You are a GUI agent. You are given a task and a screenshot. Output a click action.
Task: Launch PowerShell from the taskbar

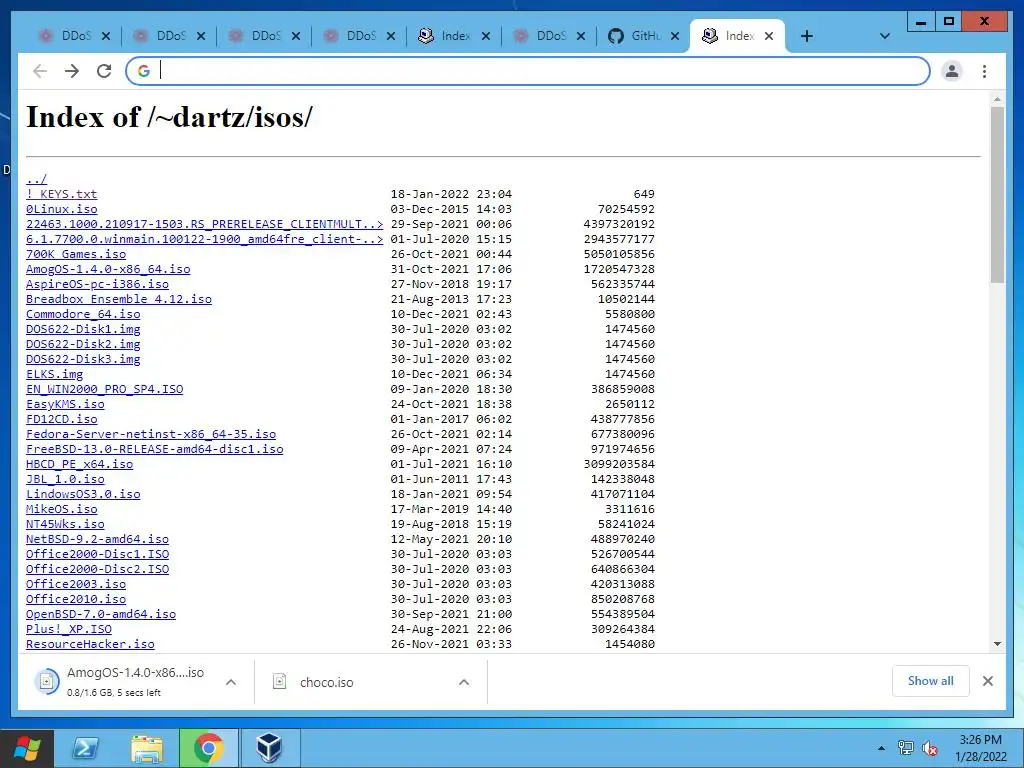tap(86, 748)
